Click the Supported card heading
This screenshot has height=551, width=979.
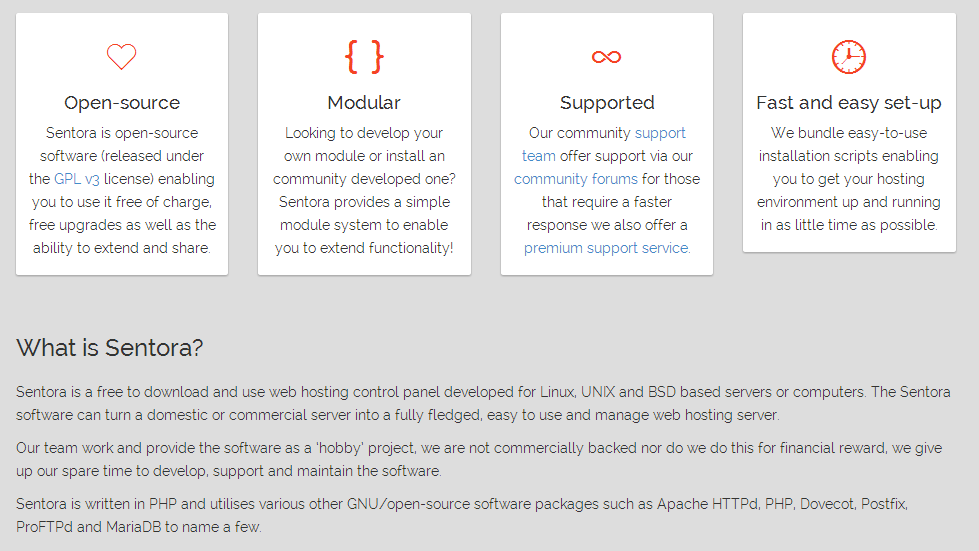point(607,102)
